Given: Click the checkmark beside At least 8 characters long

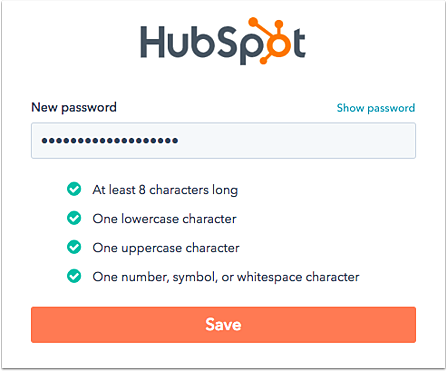Looking at the screenshot, I should pyautogui.click(x=74, y=189).
